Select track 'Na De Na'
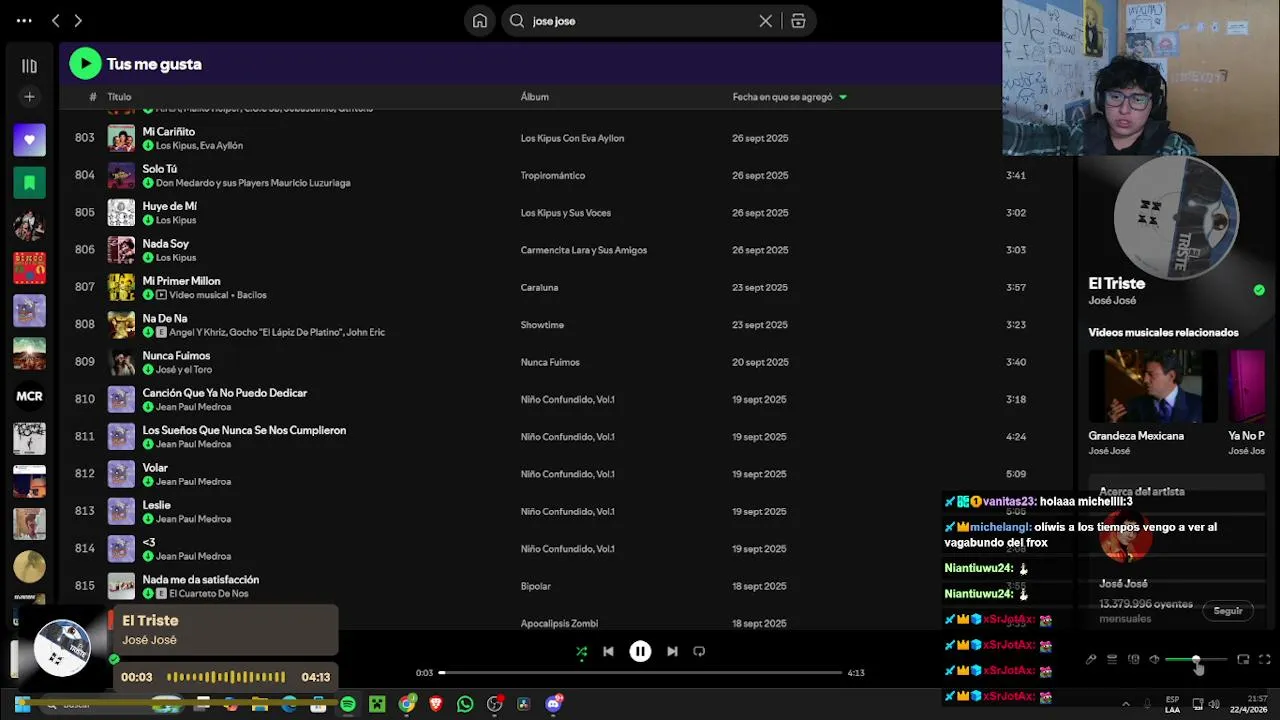Screen dimensions: 1280x720 165,318
